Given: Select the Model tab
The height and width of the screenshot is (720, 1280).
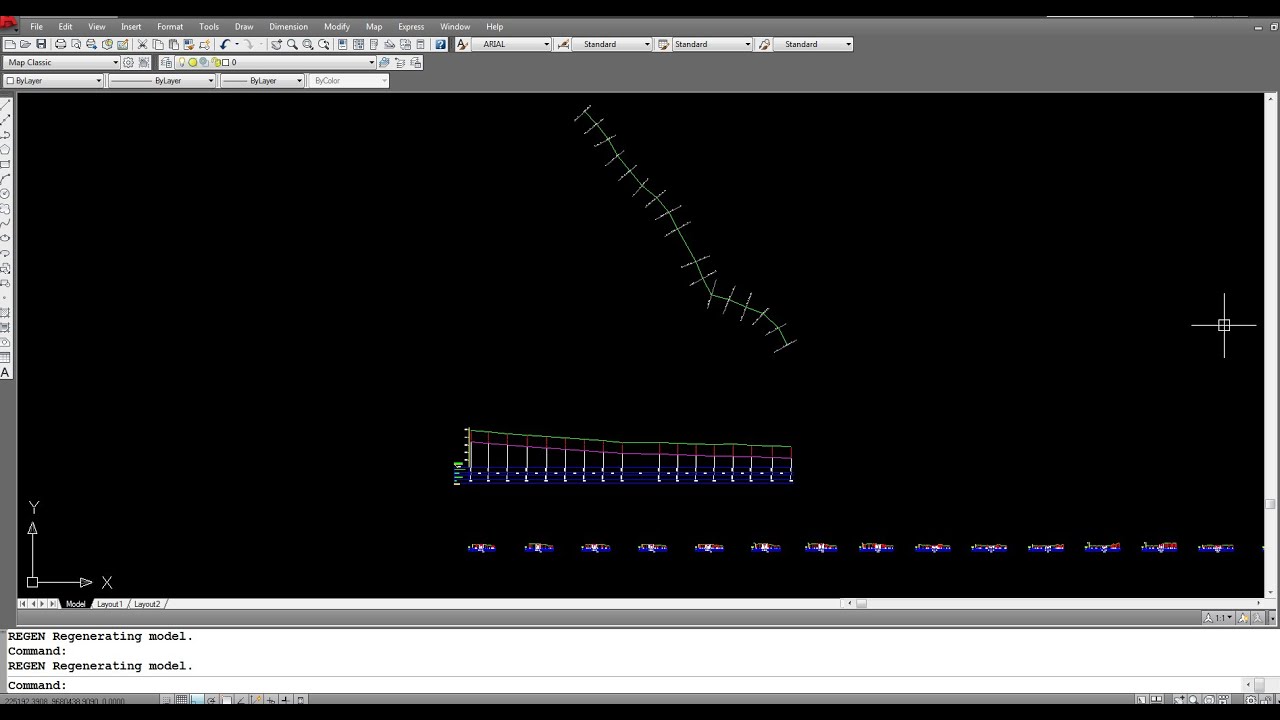Looking at the screenshot, I should point(75,604).
